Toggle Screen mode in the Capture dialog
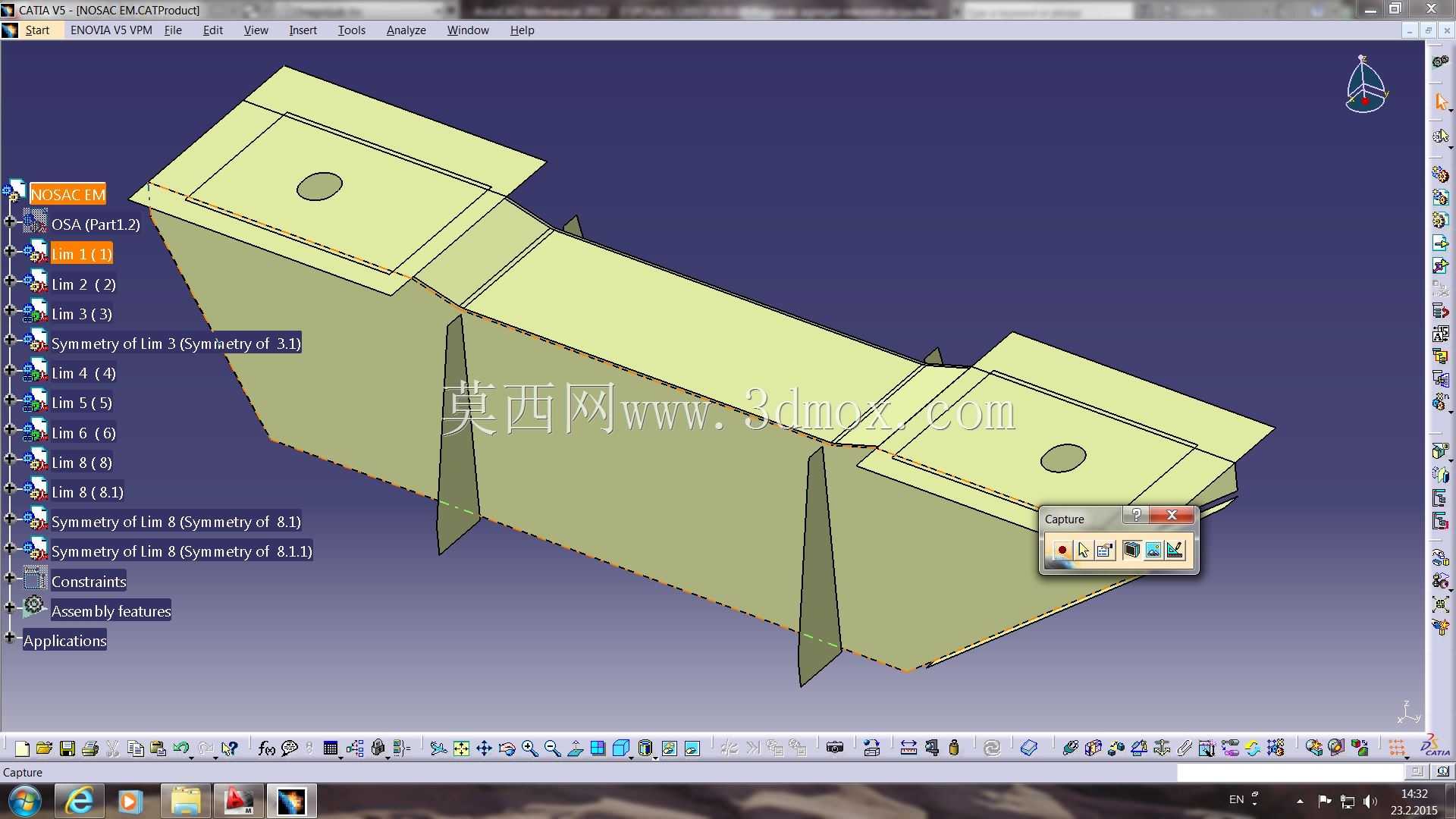 (1131, 551)
